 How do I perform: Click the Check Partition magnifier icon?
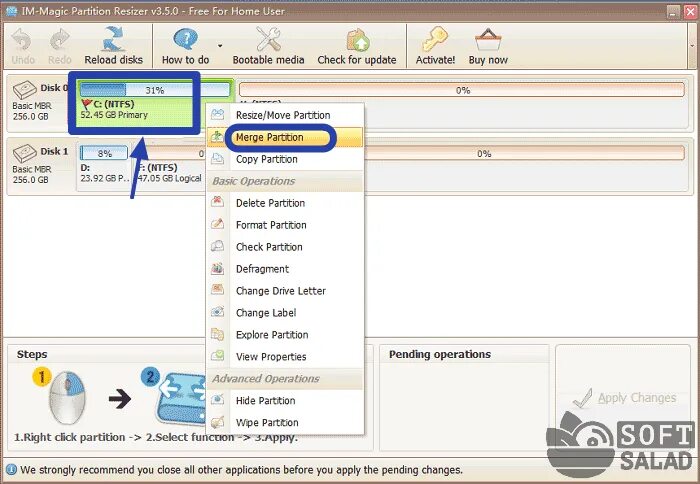pos(217,246)
